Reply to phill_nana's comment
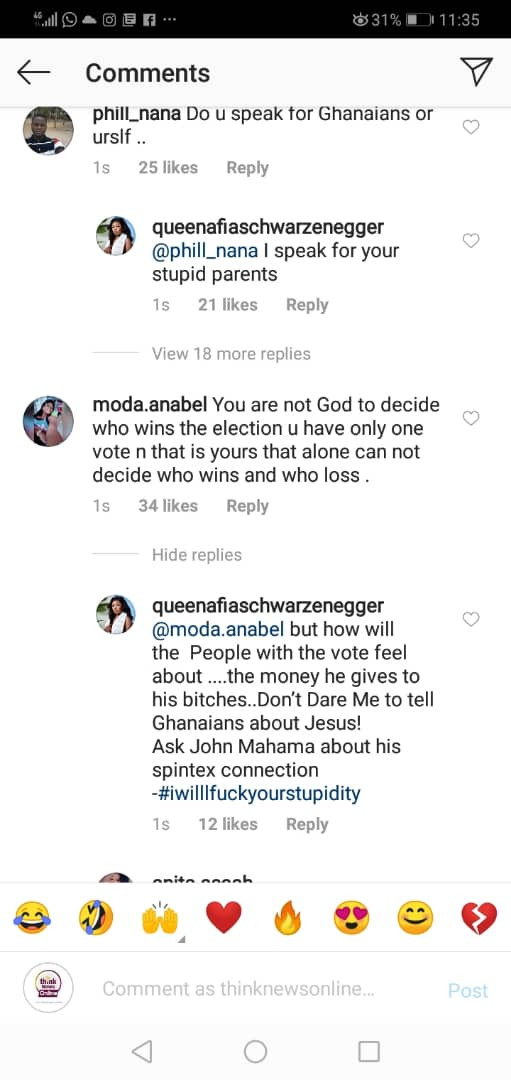 click(247, 168)
